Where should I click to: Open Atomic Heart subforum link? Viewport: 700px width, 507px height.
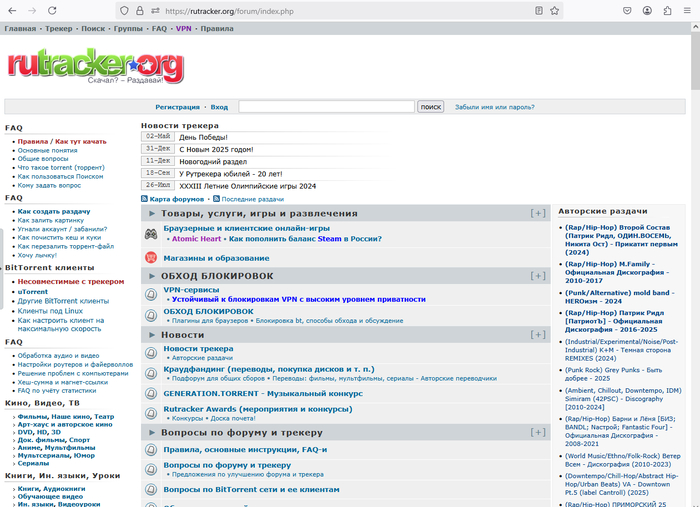[x=196, y=239]
